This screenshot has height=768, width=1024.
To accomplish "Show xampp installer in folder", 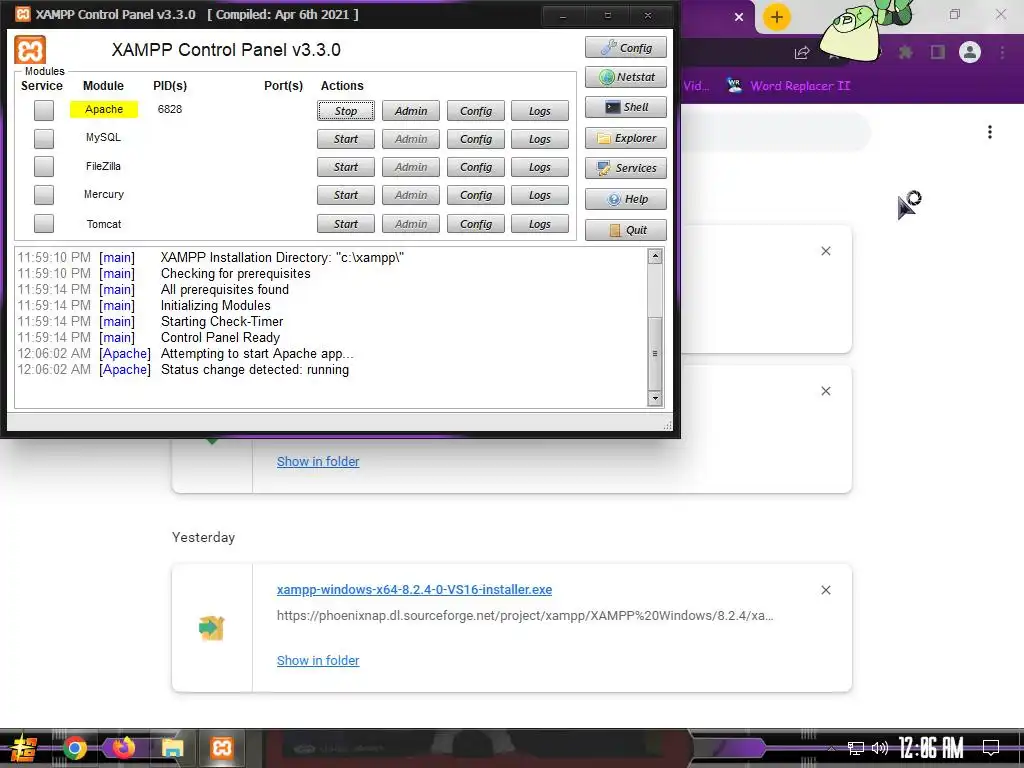I will coord(318,660).
